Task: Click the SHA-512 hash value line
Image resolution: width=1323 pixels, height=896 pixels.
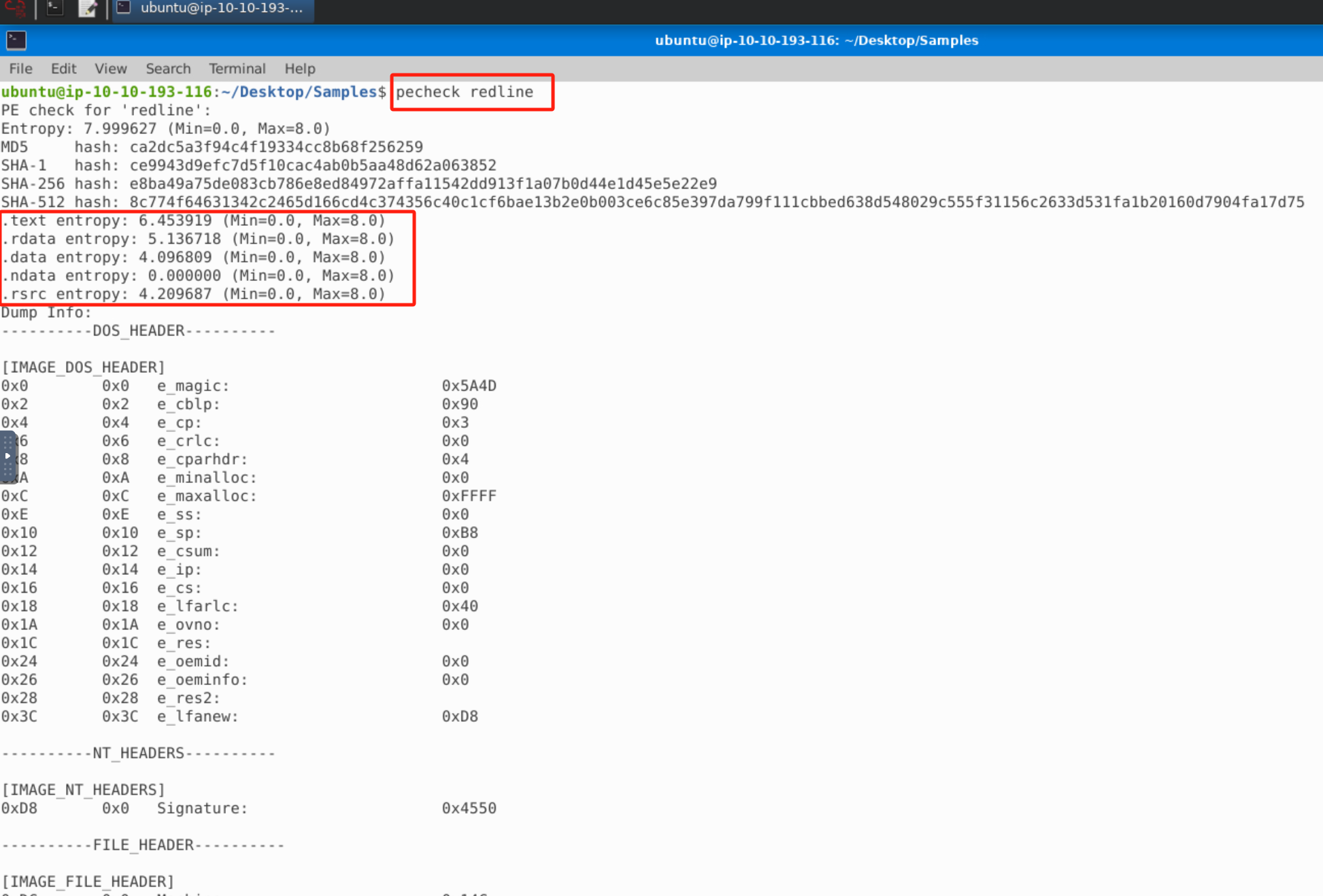Action: pos(652,202)
